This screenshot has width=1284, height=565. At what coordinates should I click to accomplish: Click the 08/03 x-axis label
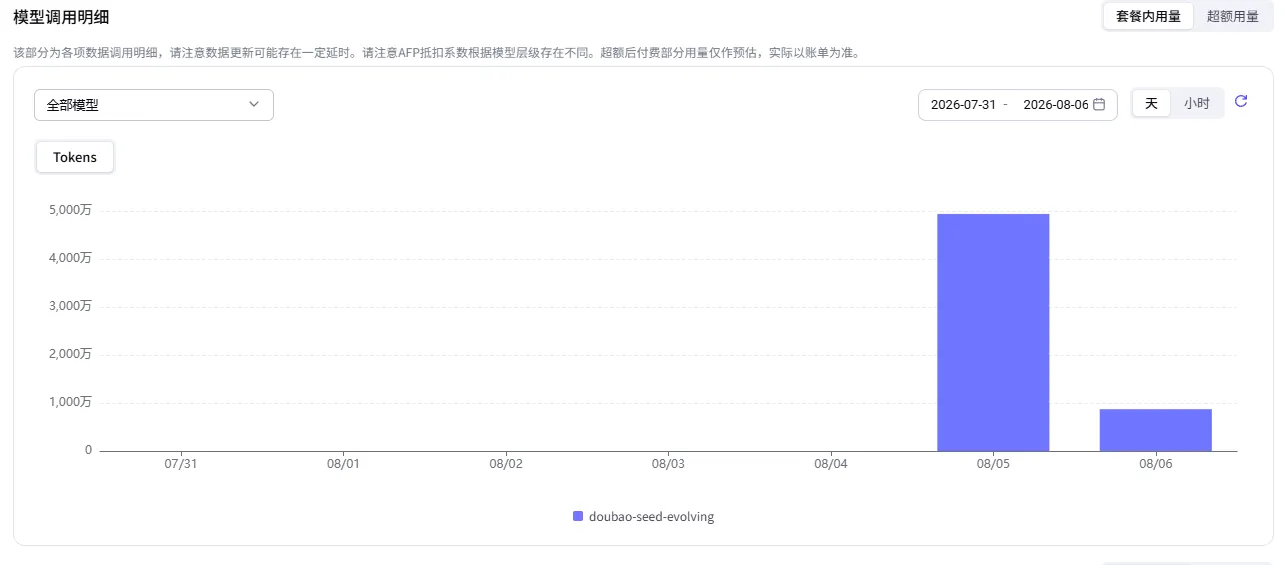(668, 464)
